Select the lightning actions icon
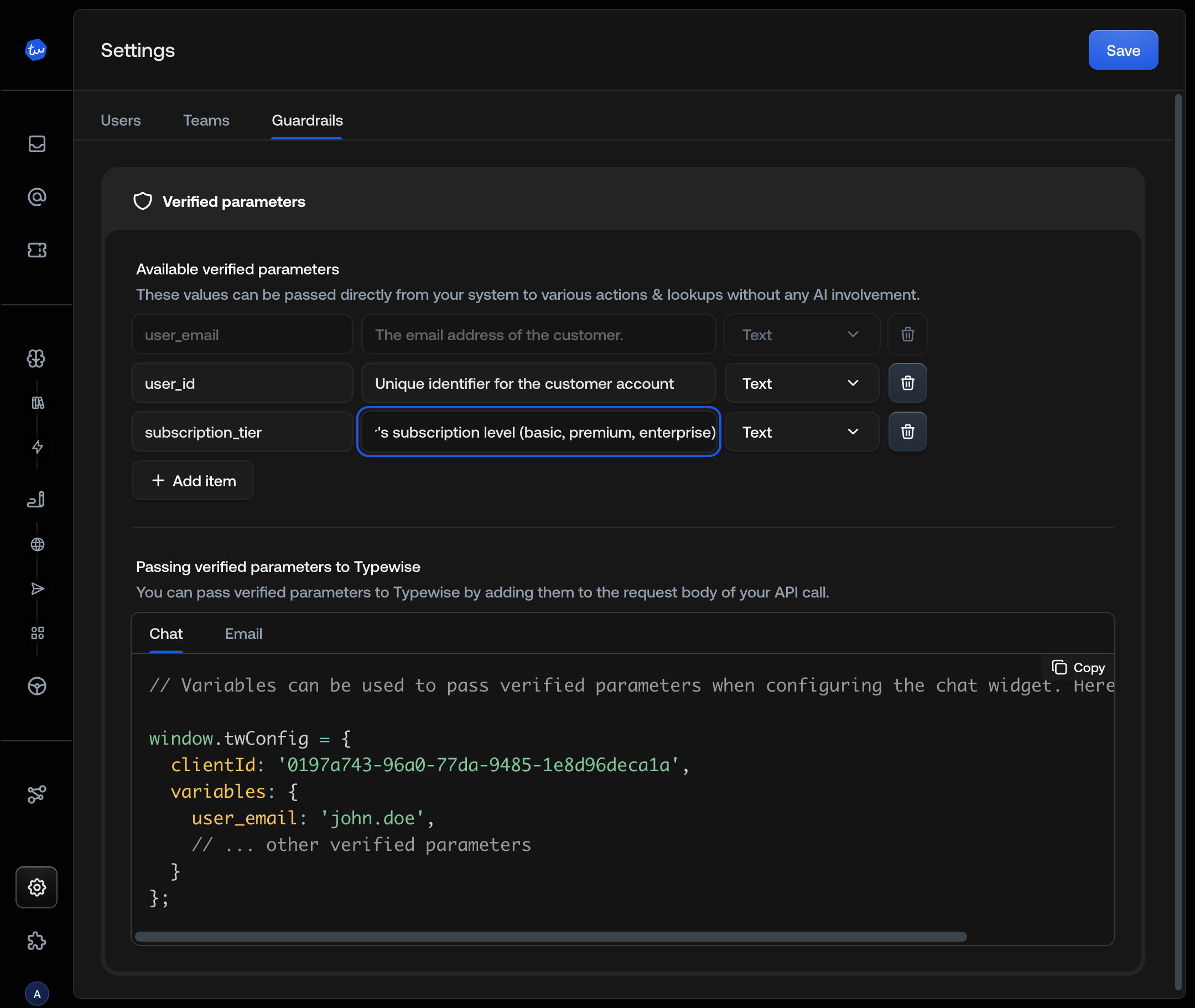This screenshot has height=1008, width=1195. coord(37,447)
